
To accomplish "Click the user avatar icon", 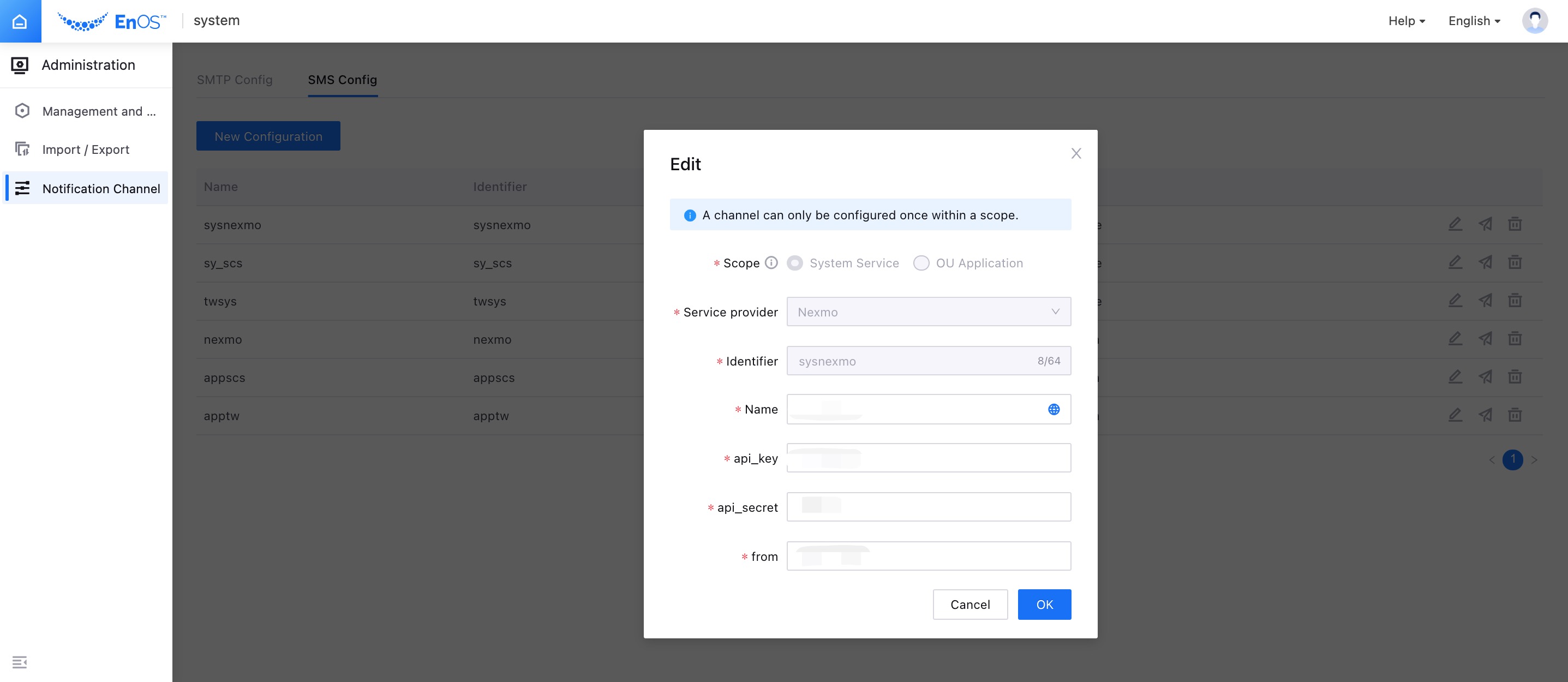I will [1535, 21].
